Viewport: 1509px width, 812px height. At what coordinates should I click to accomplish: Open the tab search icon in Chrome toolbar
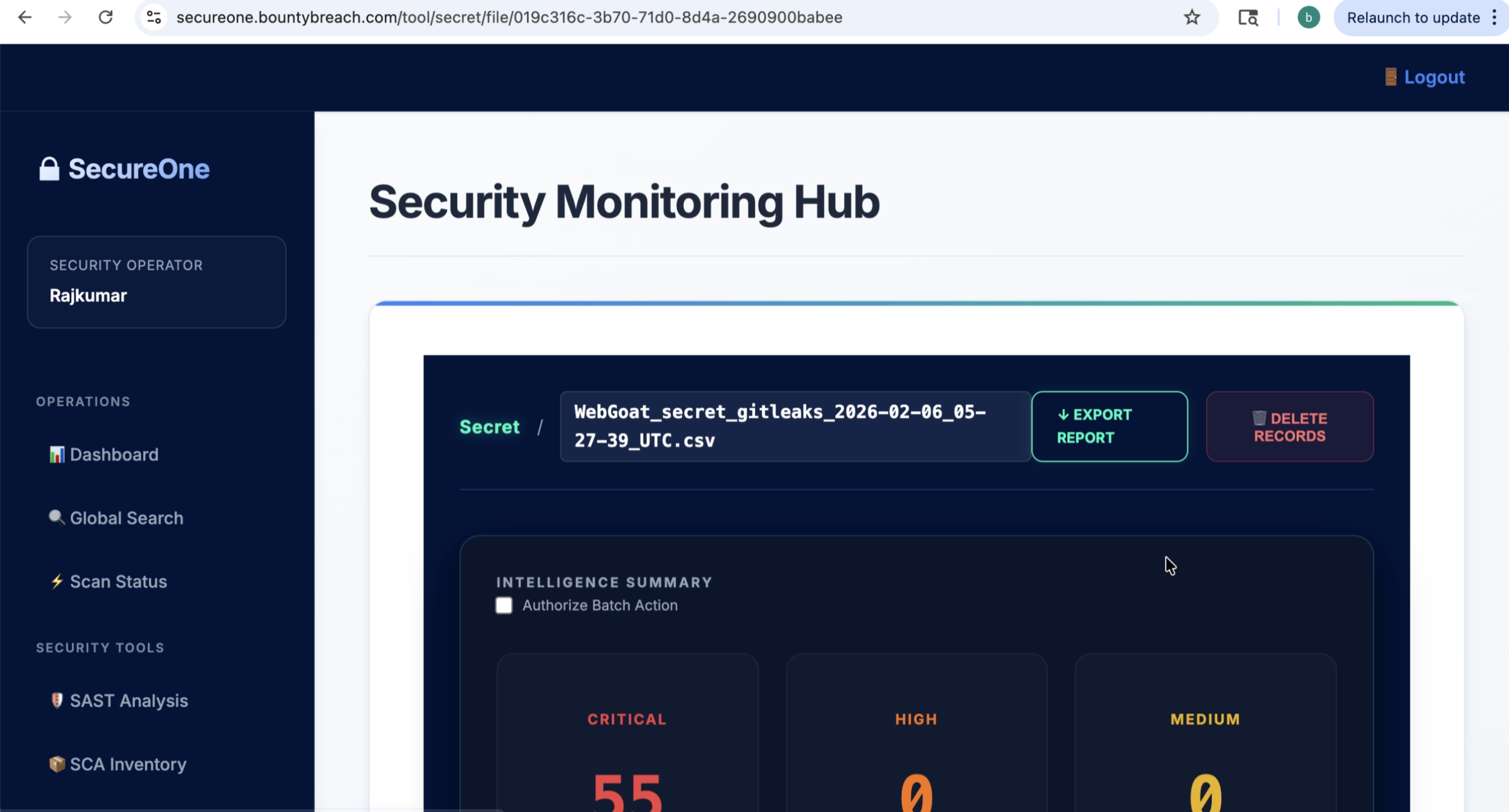(x=1248, y=17)
